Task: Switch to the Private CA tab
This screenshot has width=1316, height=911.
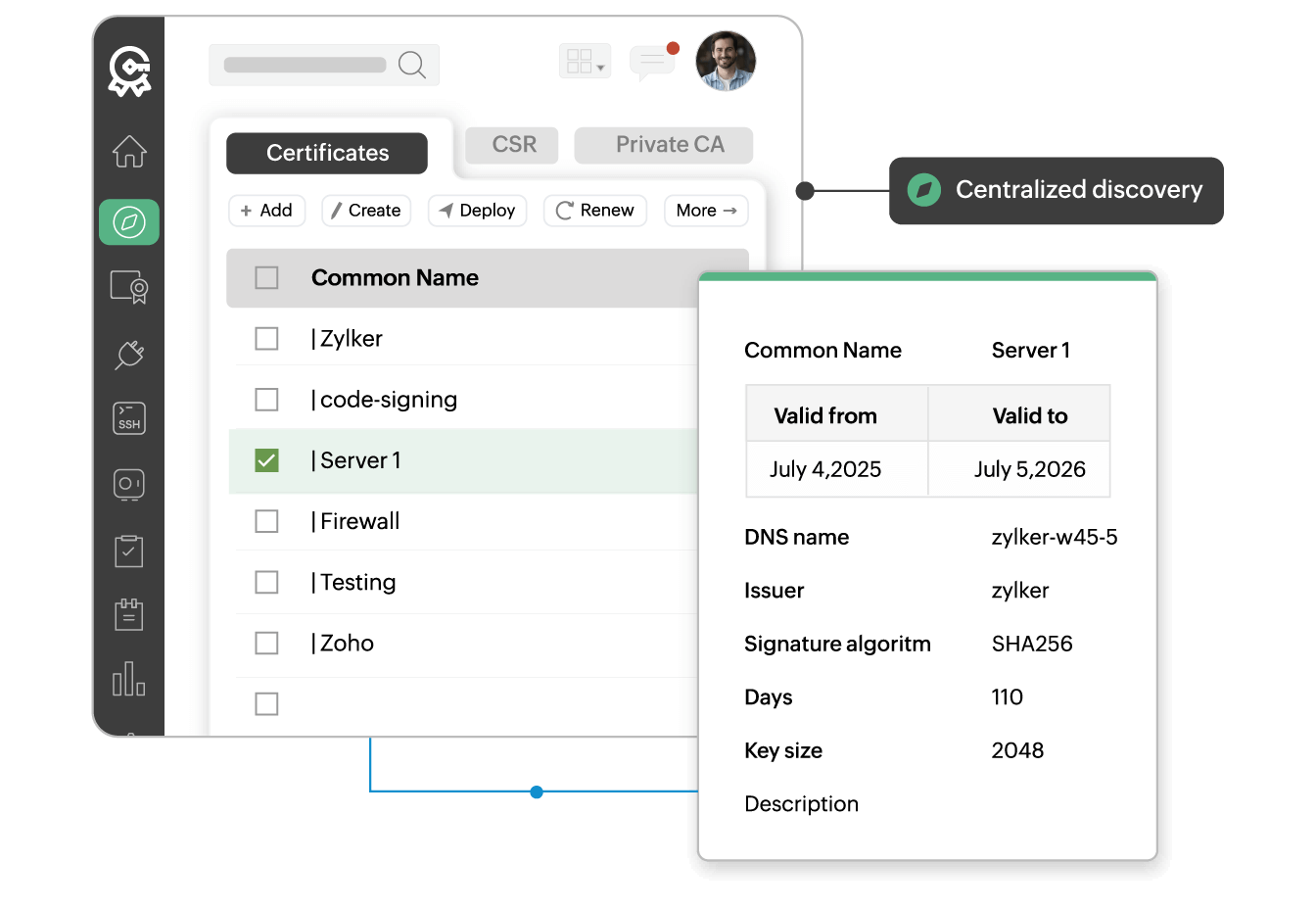Action: [x=670, y=145]
